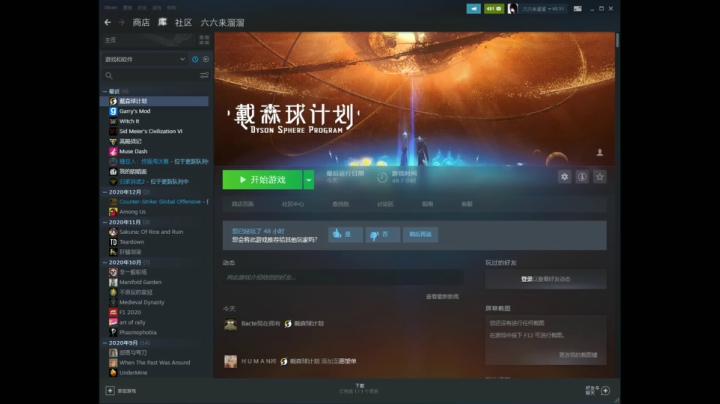Open advanced filter sliders icon
Screen dimensions: 720x404
tap(204, 75)
